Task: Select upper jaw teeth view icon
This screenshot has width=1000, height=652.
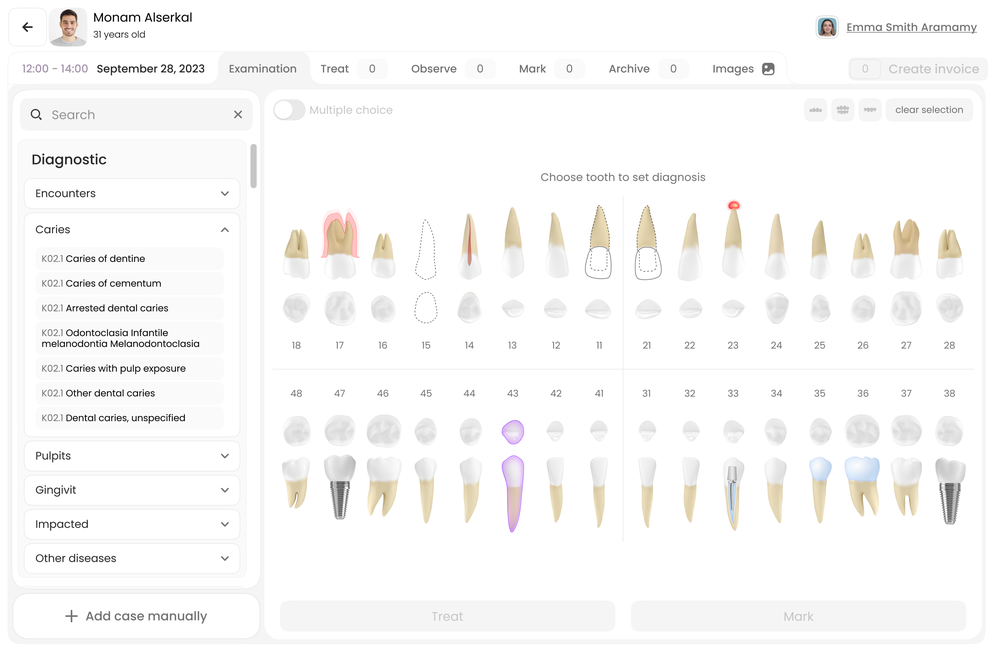Action: 816,110
